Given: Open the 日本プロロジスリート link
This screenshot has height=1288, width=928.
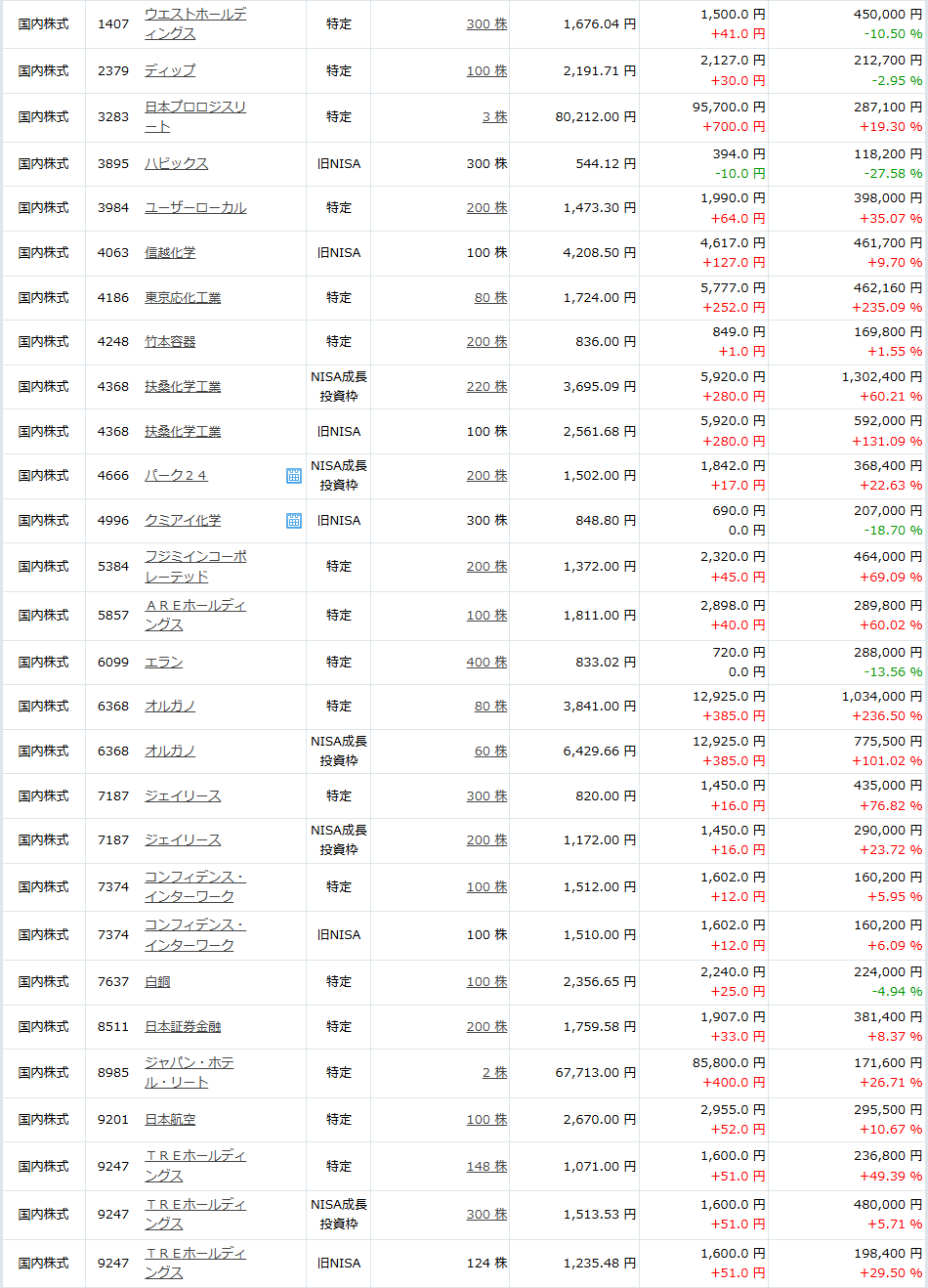Looking at the screenshot, I should tap(195, 116).
